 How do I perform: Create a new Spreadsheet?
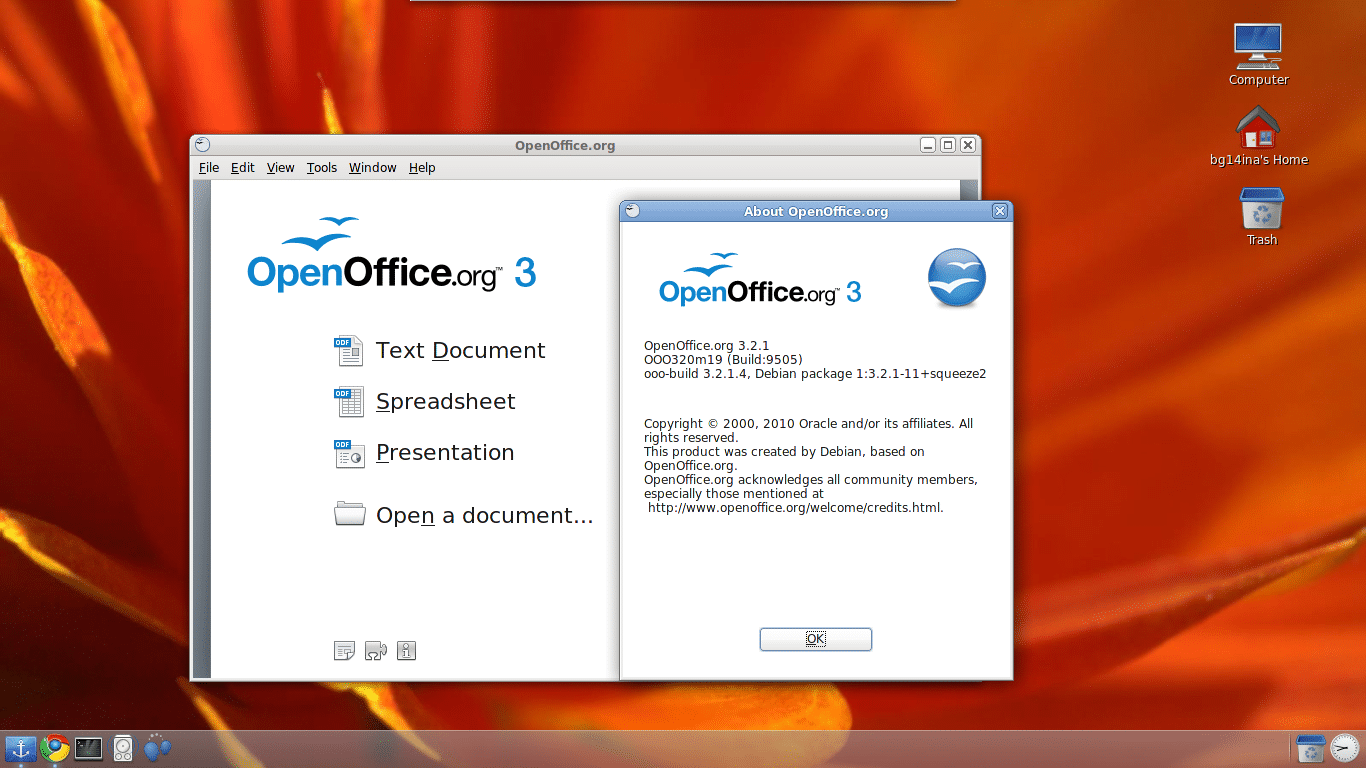(x=425, y=402)
